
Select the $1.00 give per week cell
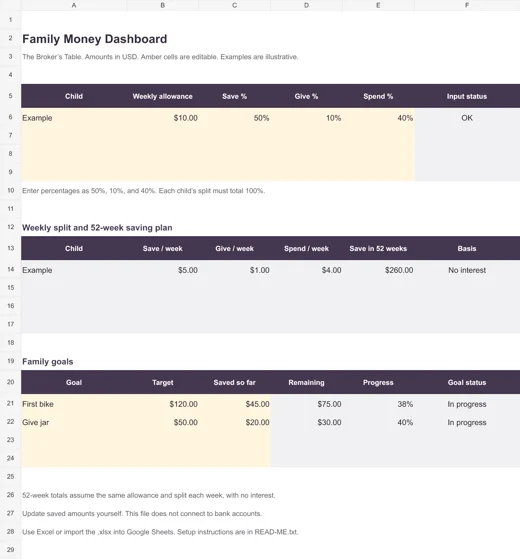(x=235, y=270)
